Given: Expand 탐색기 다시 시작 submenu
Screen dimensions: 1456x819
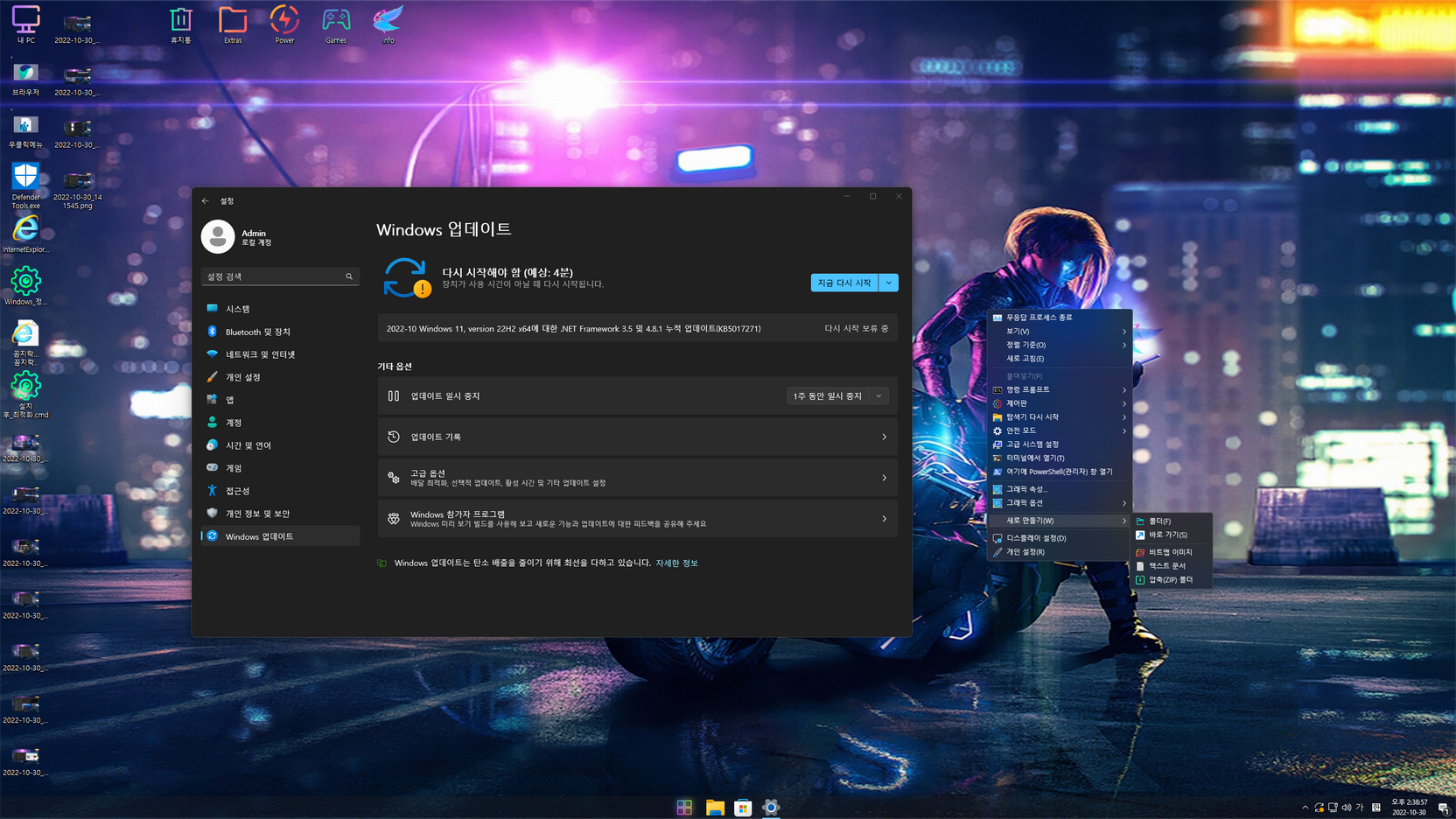Looking at the screenshot, I should click(1060, 417).
